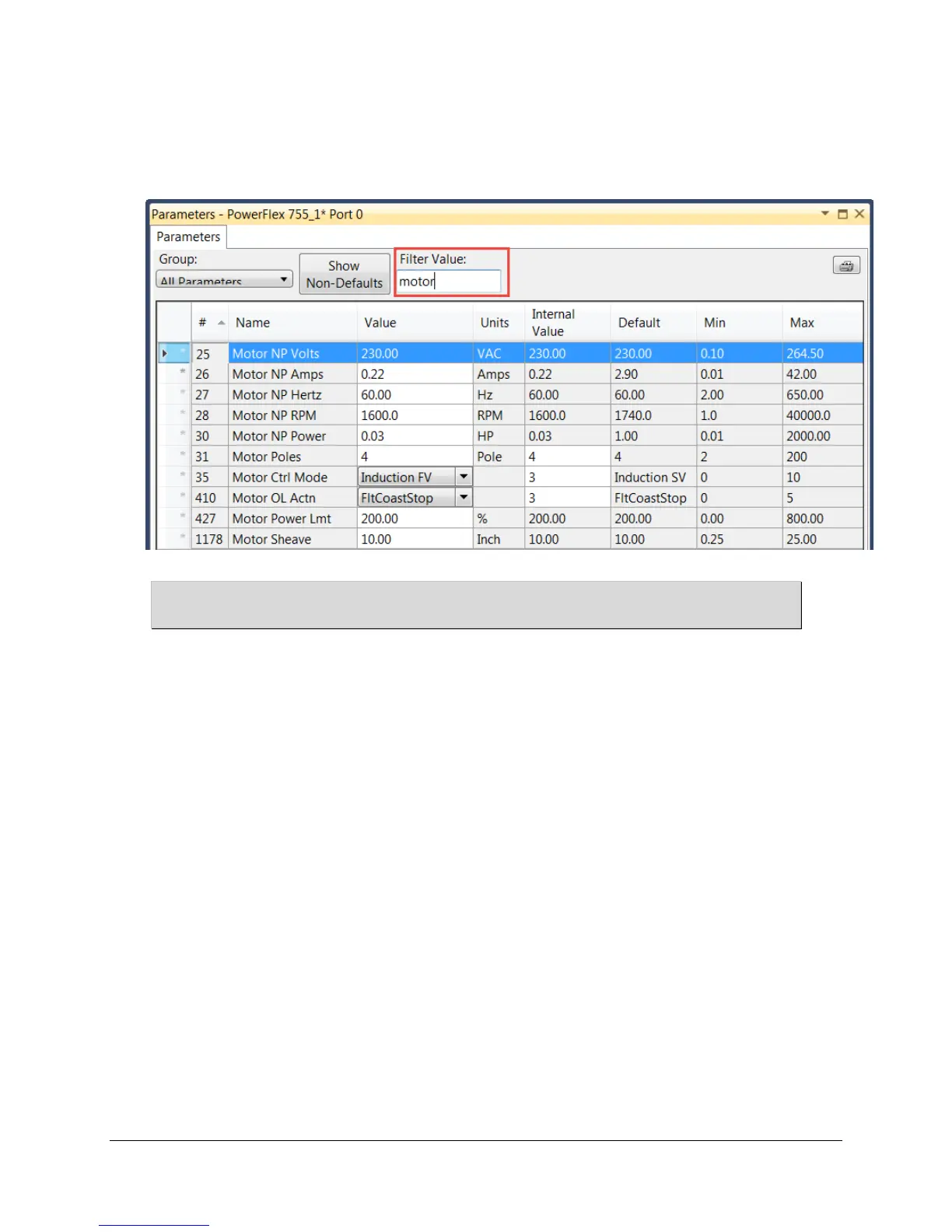The image size is (952, 1232).
Task: Click the HP units cell
Action: (x=499, y=436)
